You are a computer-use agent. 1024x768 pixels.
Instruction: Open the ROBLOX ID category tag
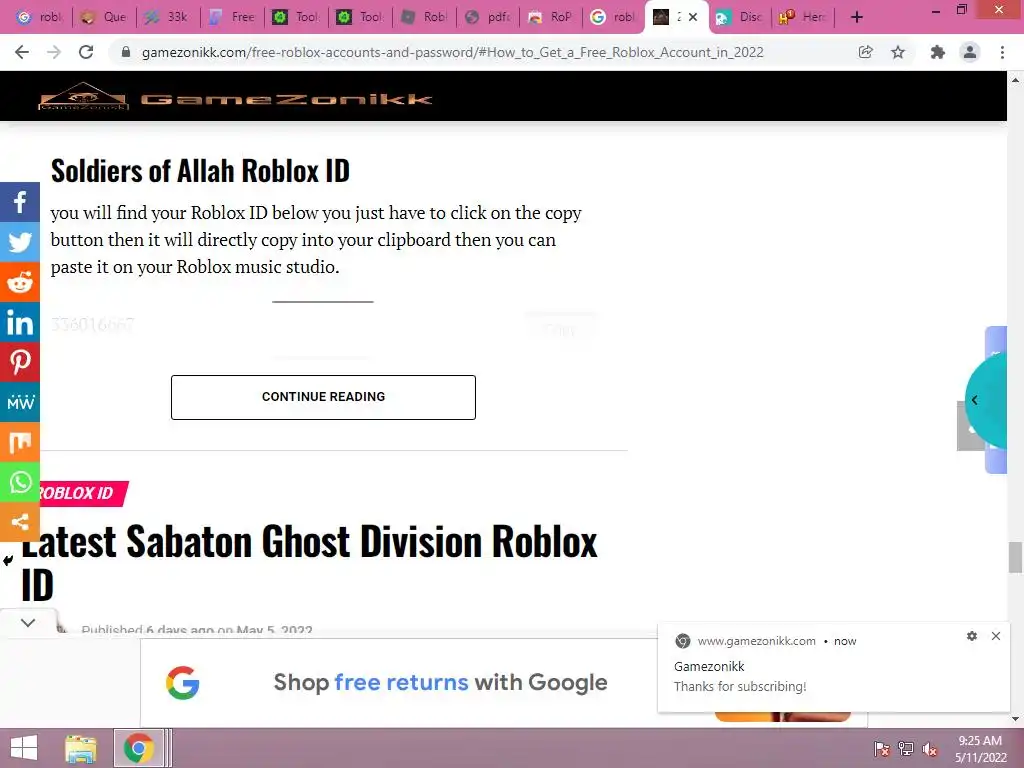pyautogui.click(x=77, y=493)
